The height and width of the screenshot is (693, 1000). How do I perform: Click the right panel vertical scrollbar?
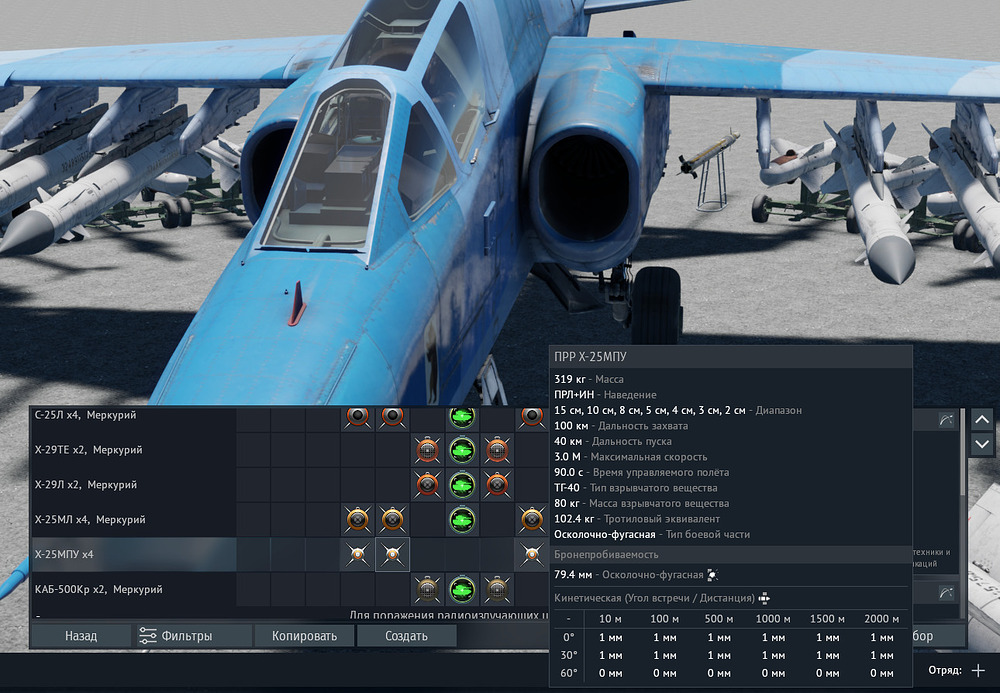click(x=962, y=453)
